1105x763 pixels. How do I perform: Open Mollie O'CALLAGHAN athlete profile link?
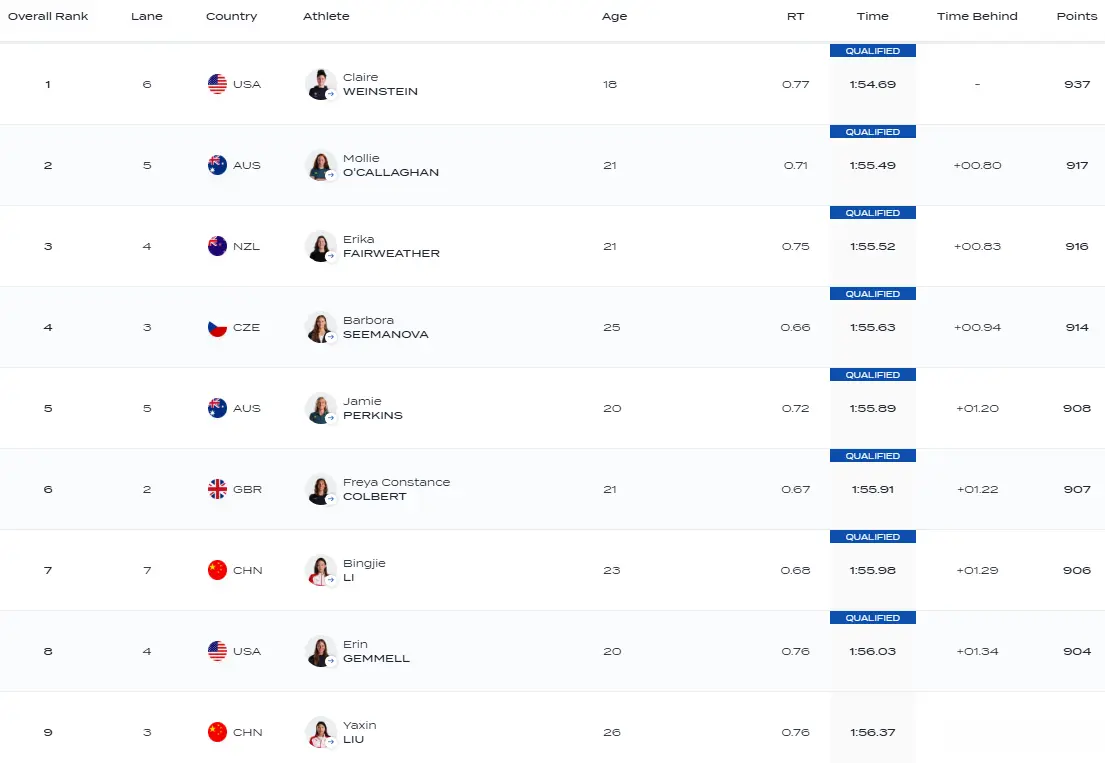tap(390, 165)
